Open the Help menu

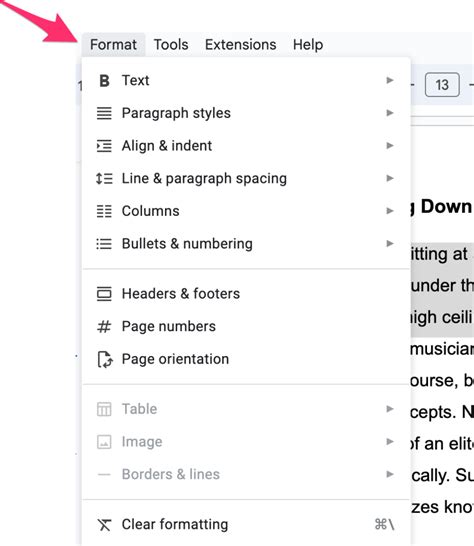308,45
